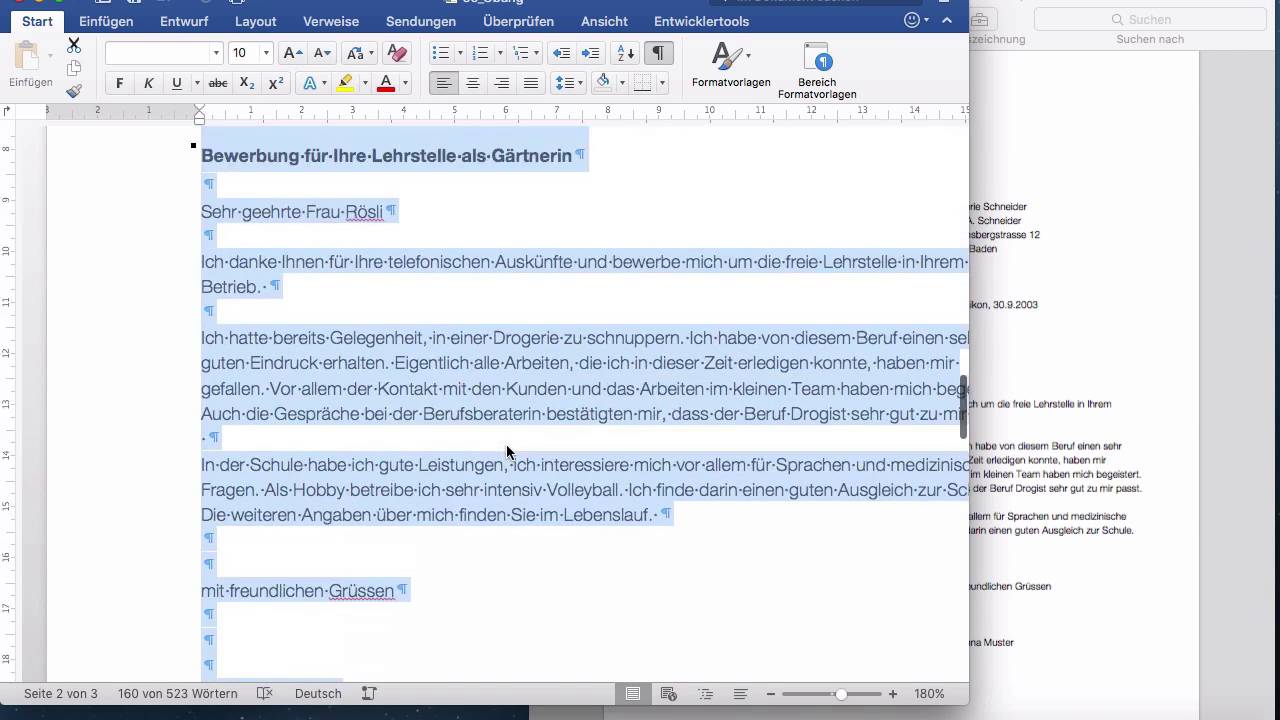Open the font size dropdown
The height and width of the screenshot is (720, 1280).
click(265, 53)
